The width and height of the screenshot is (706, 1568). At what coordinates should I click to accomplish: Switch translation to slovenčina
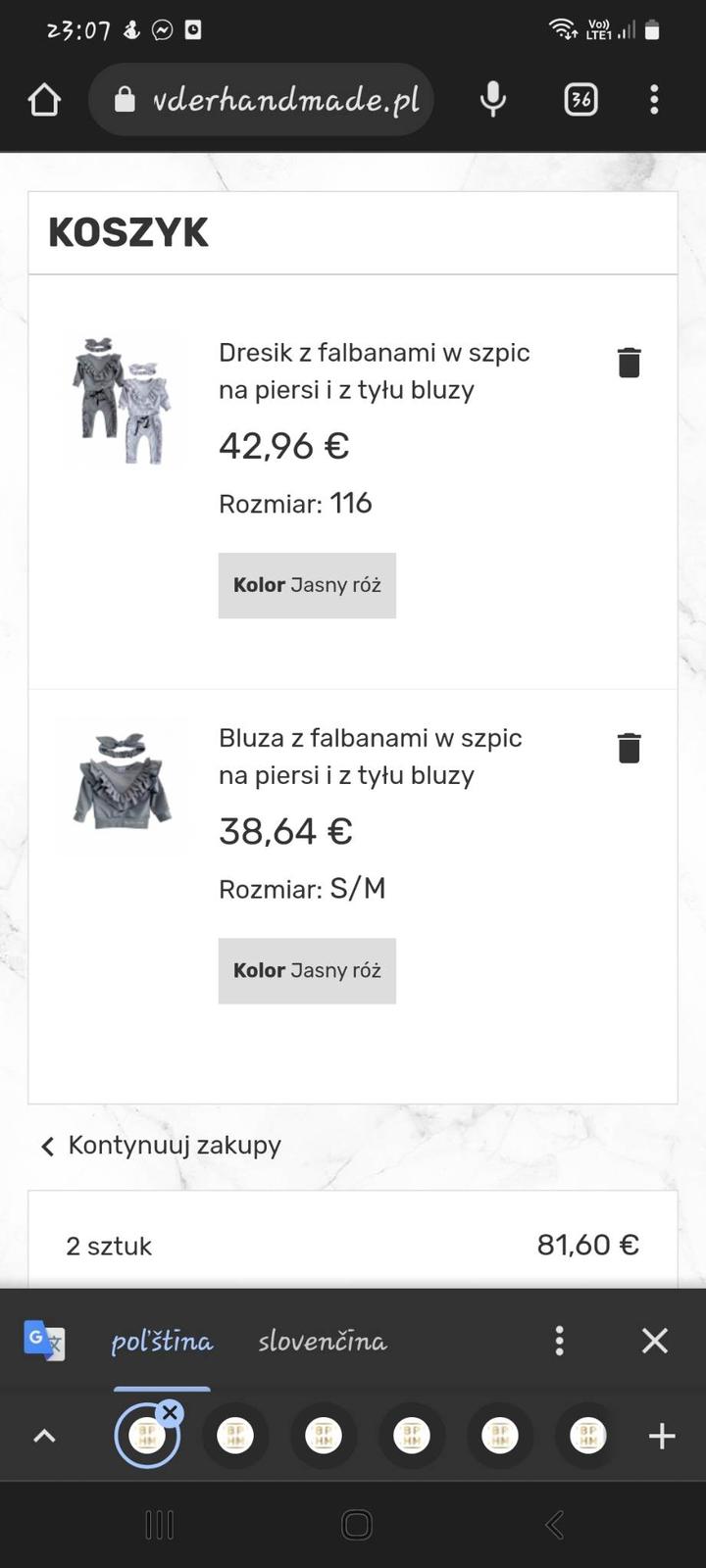[323, 1341]
